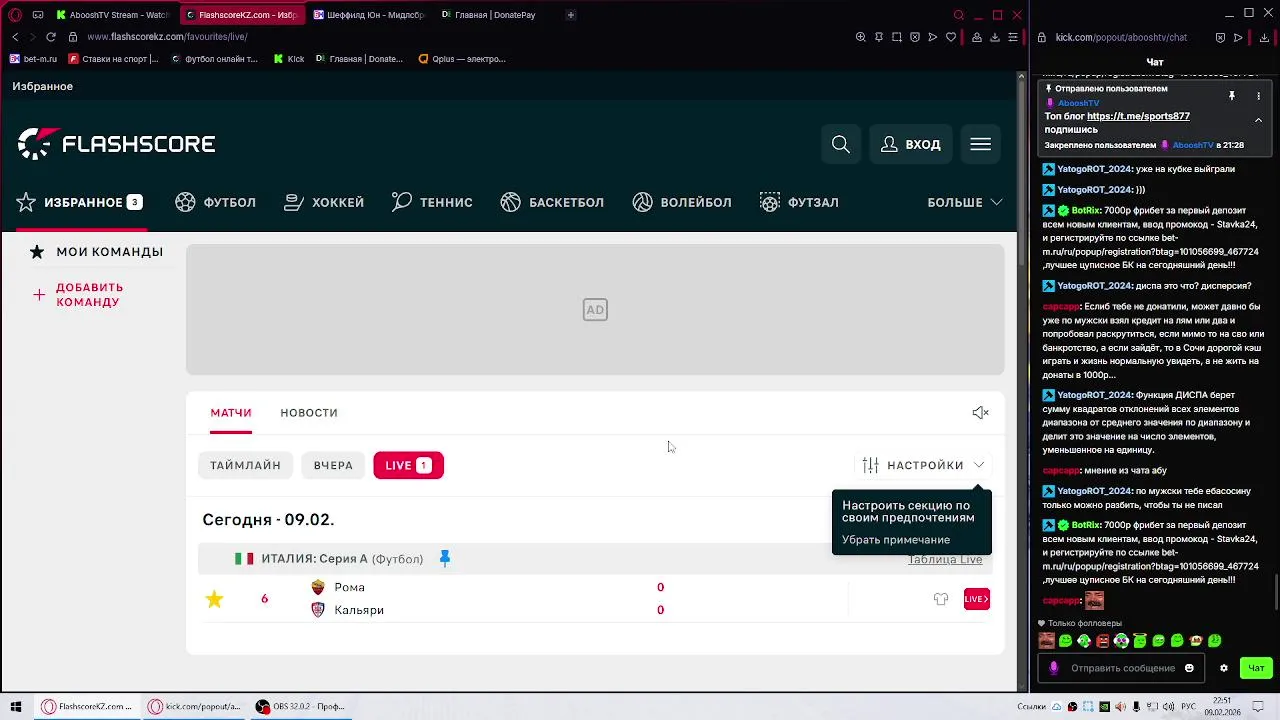
Task: Select the Вчера filter
Action: click(333, 465)
